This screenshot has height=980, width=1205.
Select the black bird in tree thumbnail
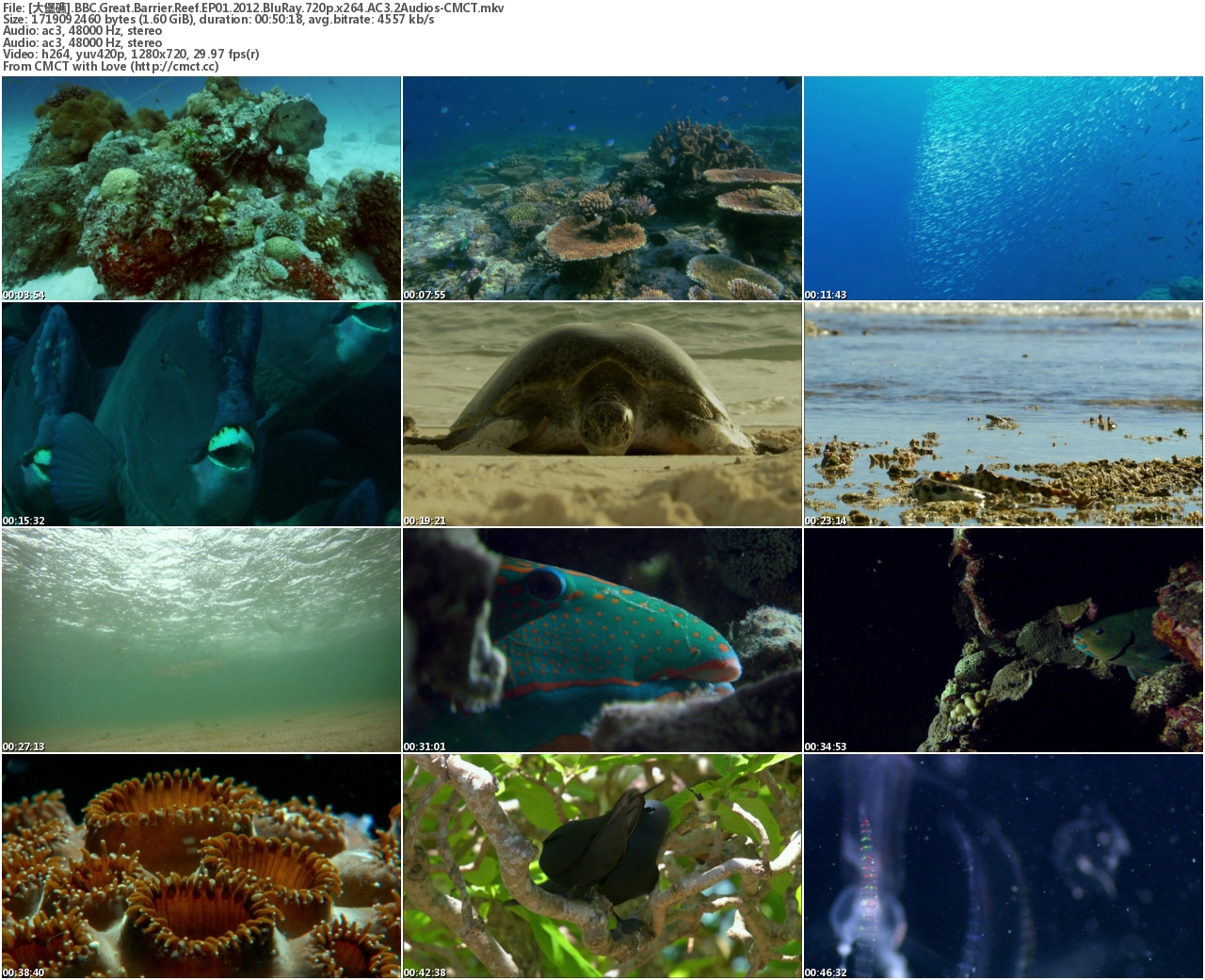(602, 866)
